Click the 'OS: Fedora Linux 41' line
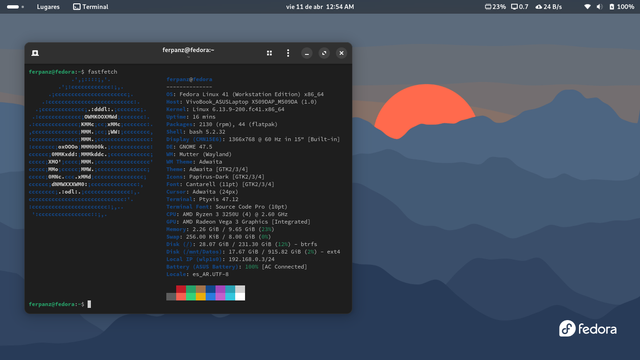 [x=245, y=94]
